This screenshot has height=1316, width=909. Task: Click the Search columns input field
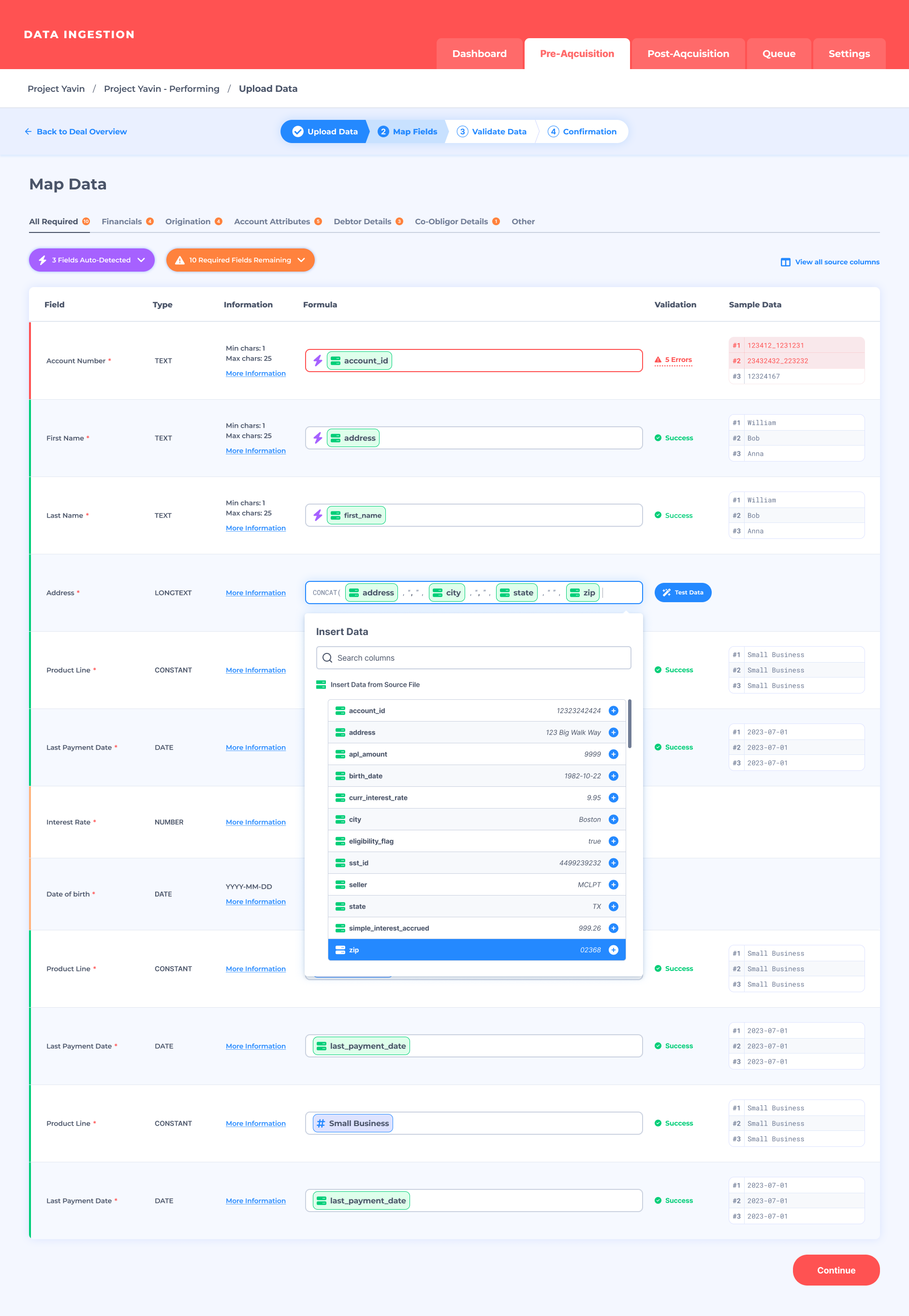click(x=473, y=657)
